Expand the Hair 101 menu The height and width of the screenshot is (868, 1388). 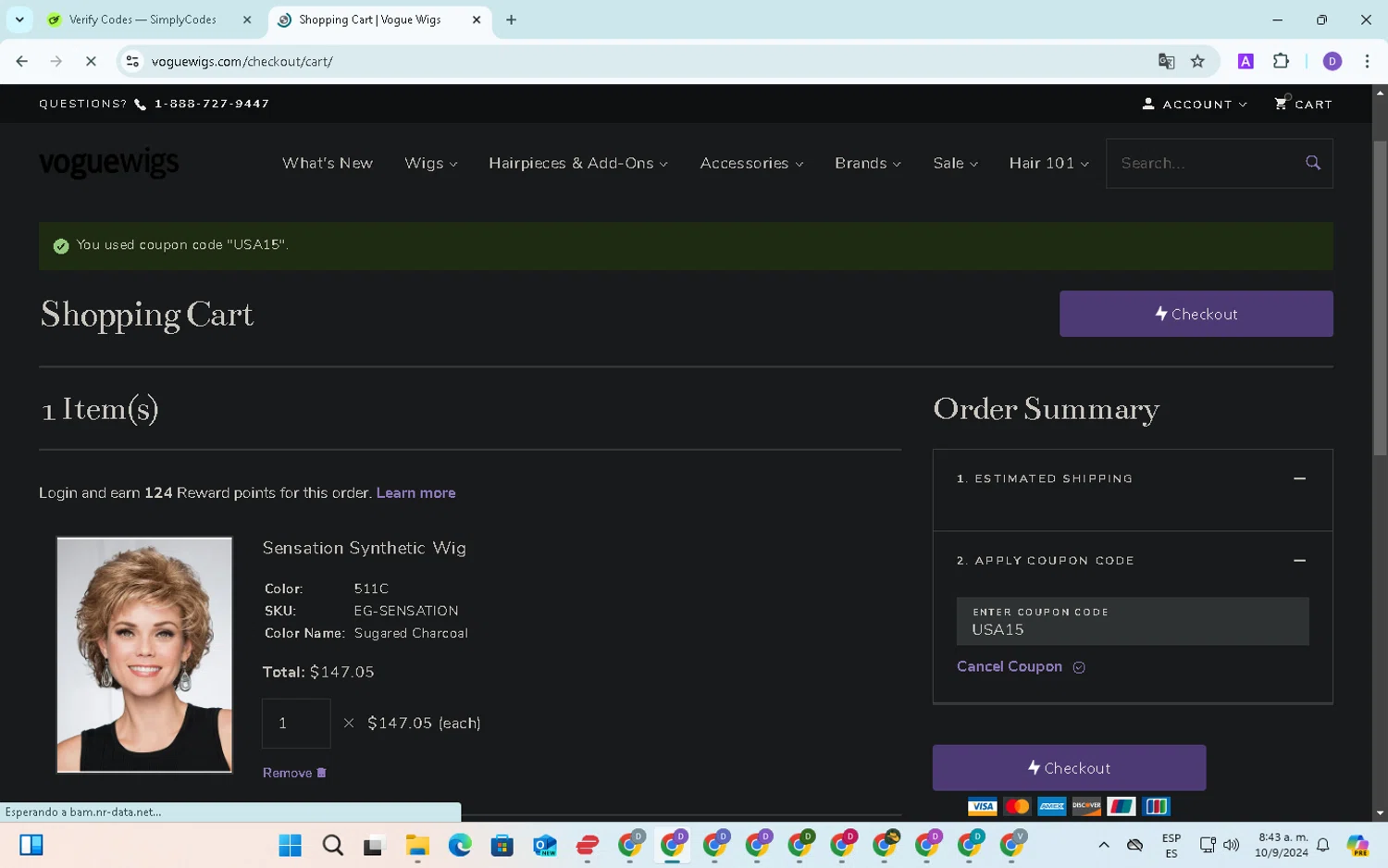click(x=1048, y=163)
